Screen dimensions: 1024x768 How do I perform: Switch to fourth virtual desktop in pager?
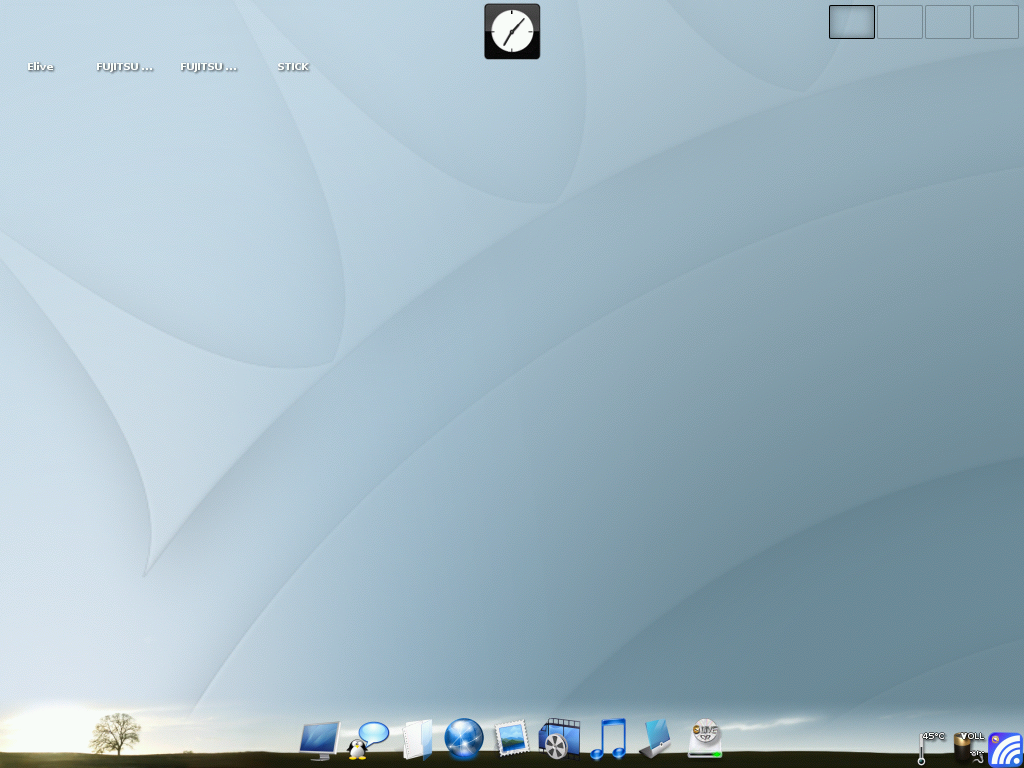coord(996,22)
